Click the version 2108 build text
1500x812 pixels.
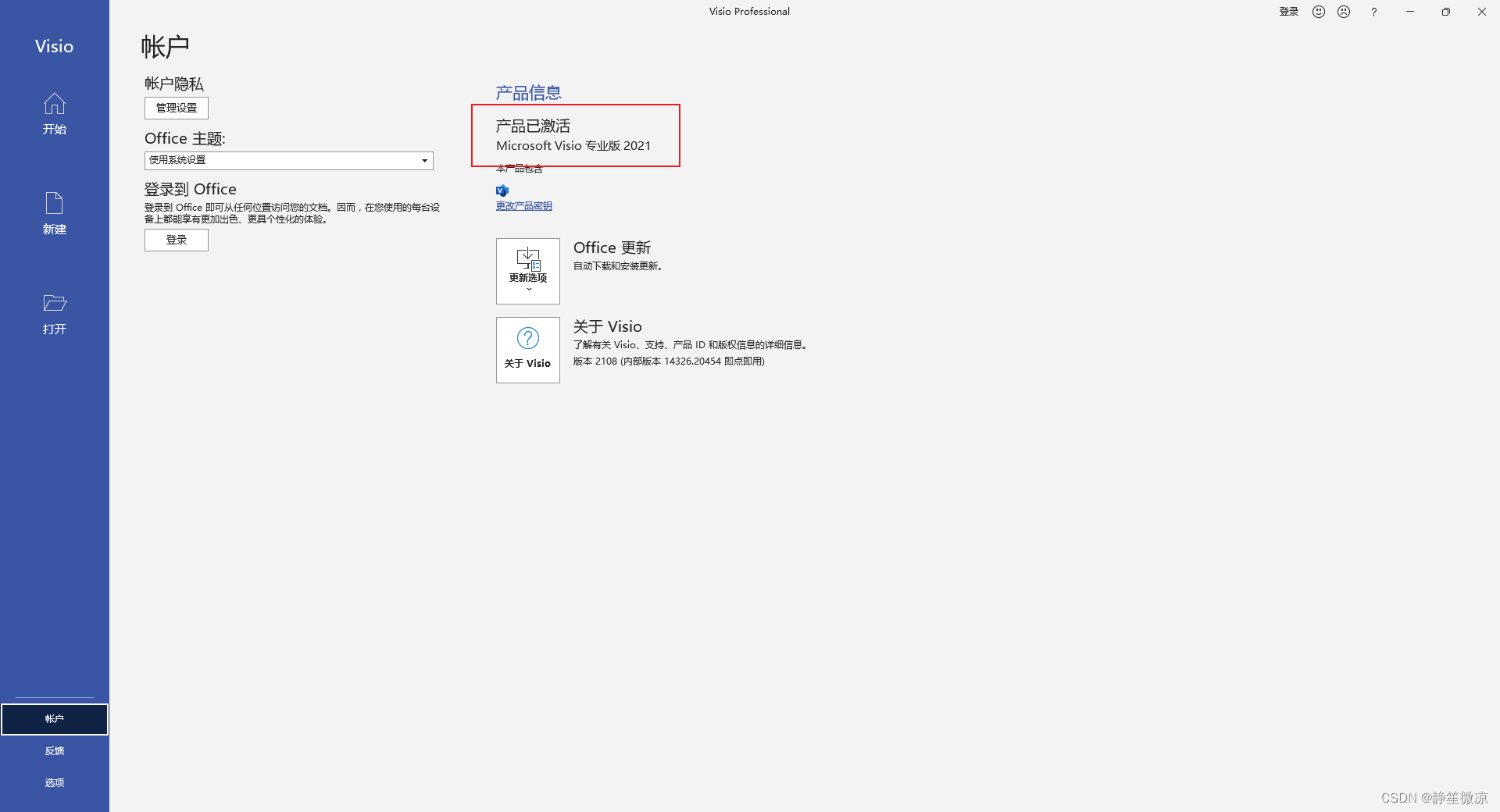[x=669, y=361]
